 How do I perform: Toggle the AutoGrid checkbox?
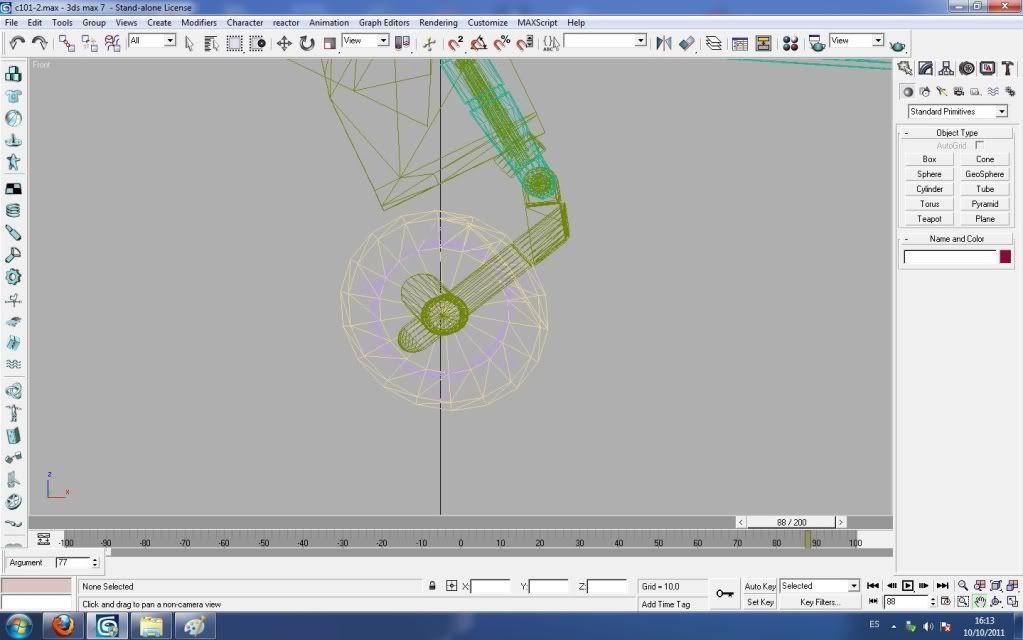[979, 146]
